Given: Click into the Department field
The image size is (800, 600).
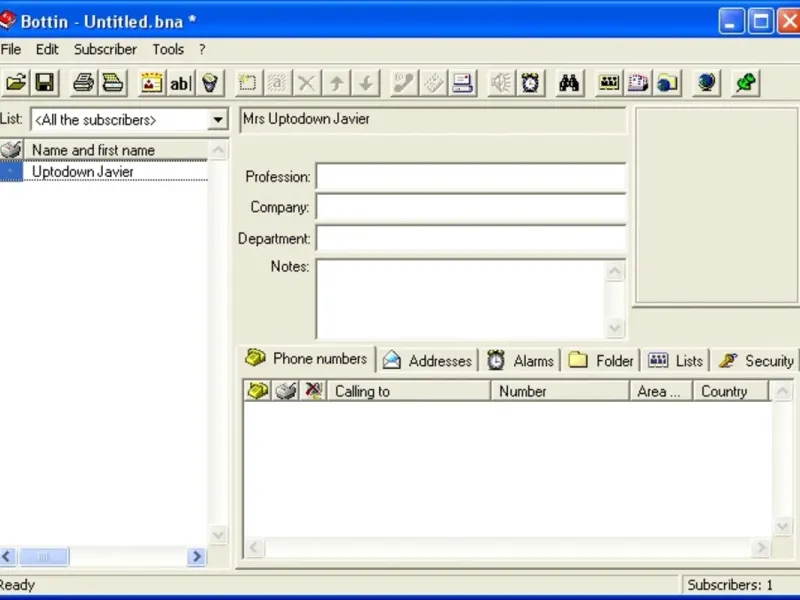Looking at the screenshot, I should click(x=470, y=238).
